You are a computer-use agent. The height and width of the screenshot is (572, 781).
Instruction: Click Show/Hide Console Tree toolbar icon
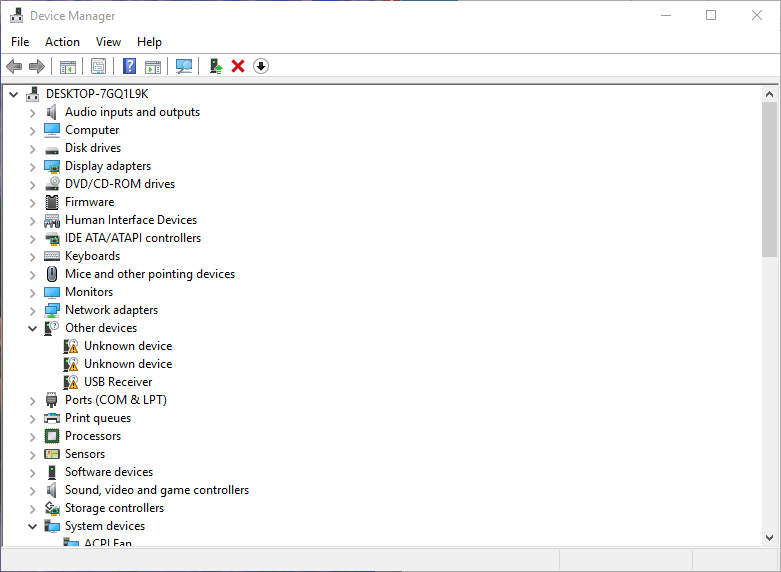pyautogui.click(x=68, y=66)
